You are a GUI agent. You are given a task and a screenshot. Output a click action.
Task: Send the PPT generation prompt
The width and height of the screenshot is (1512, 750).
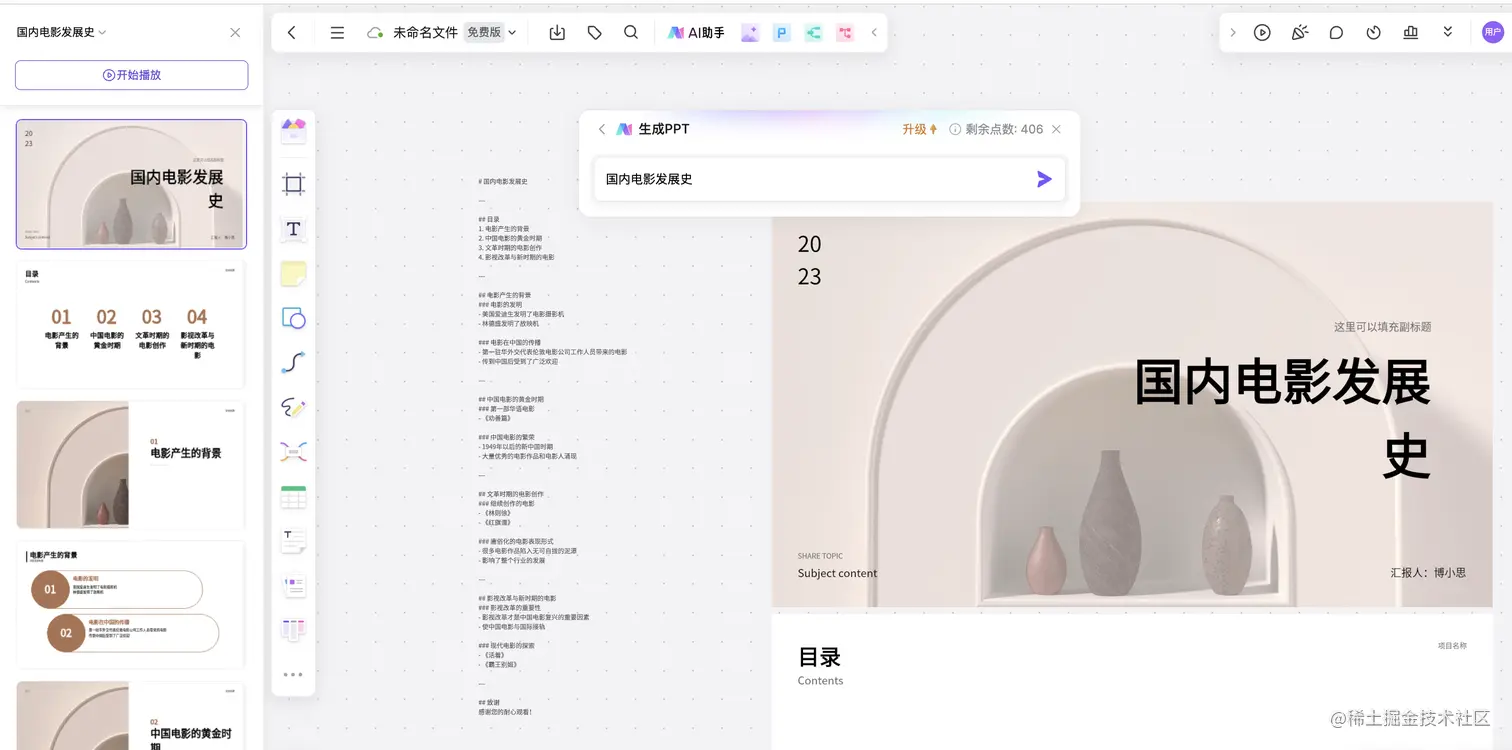pyautogui.click(x=1044, y=179)
